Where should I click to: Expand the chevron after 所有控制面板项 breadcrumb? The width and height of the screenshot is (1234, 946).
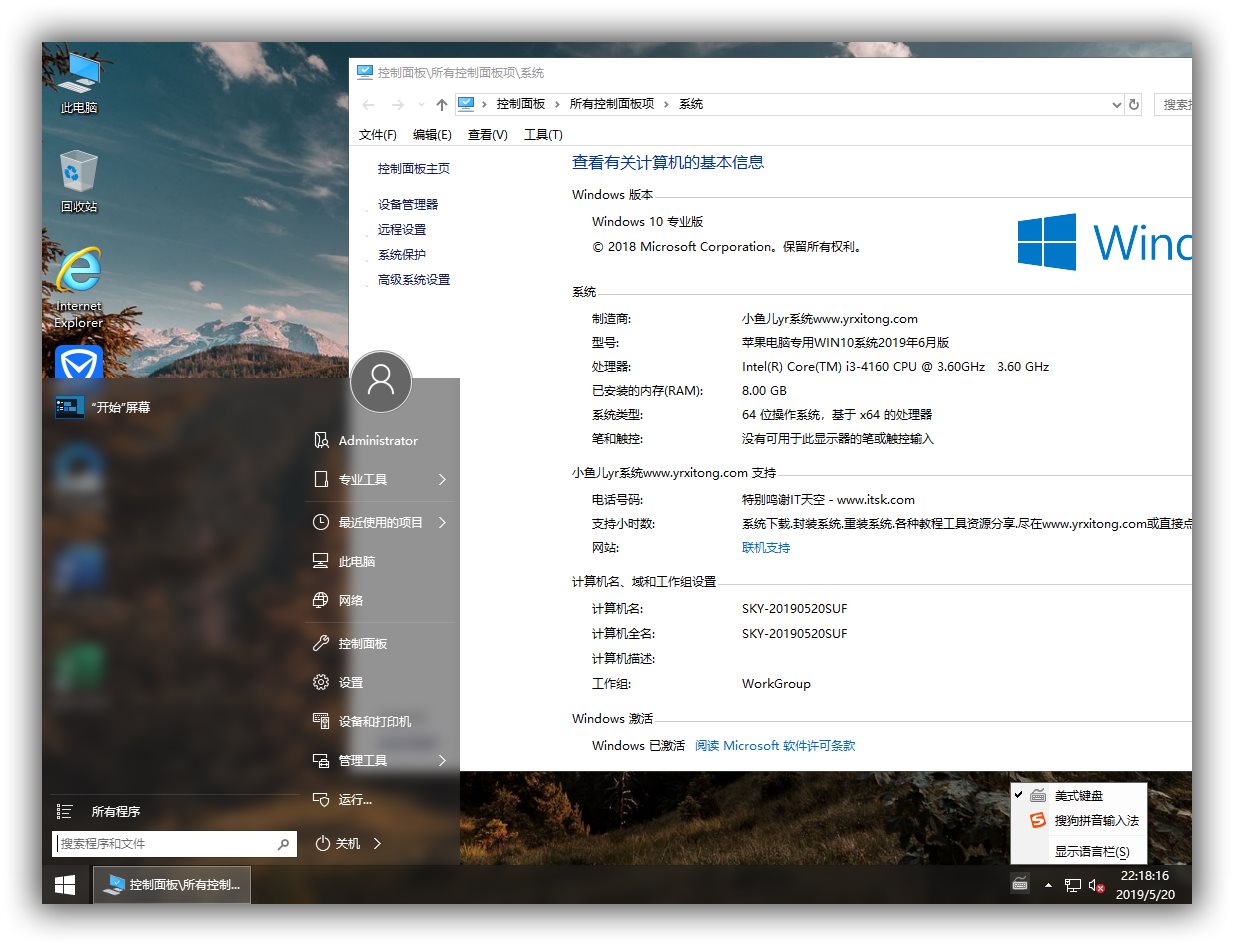[x=667, y=104]
